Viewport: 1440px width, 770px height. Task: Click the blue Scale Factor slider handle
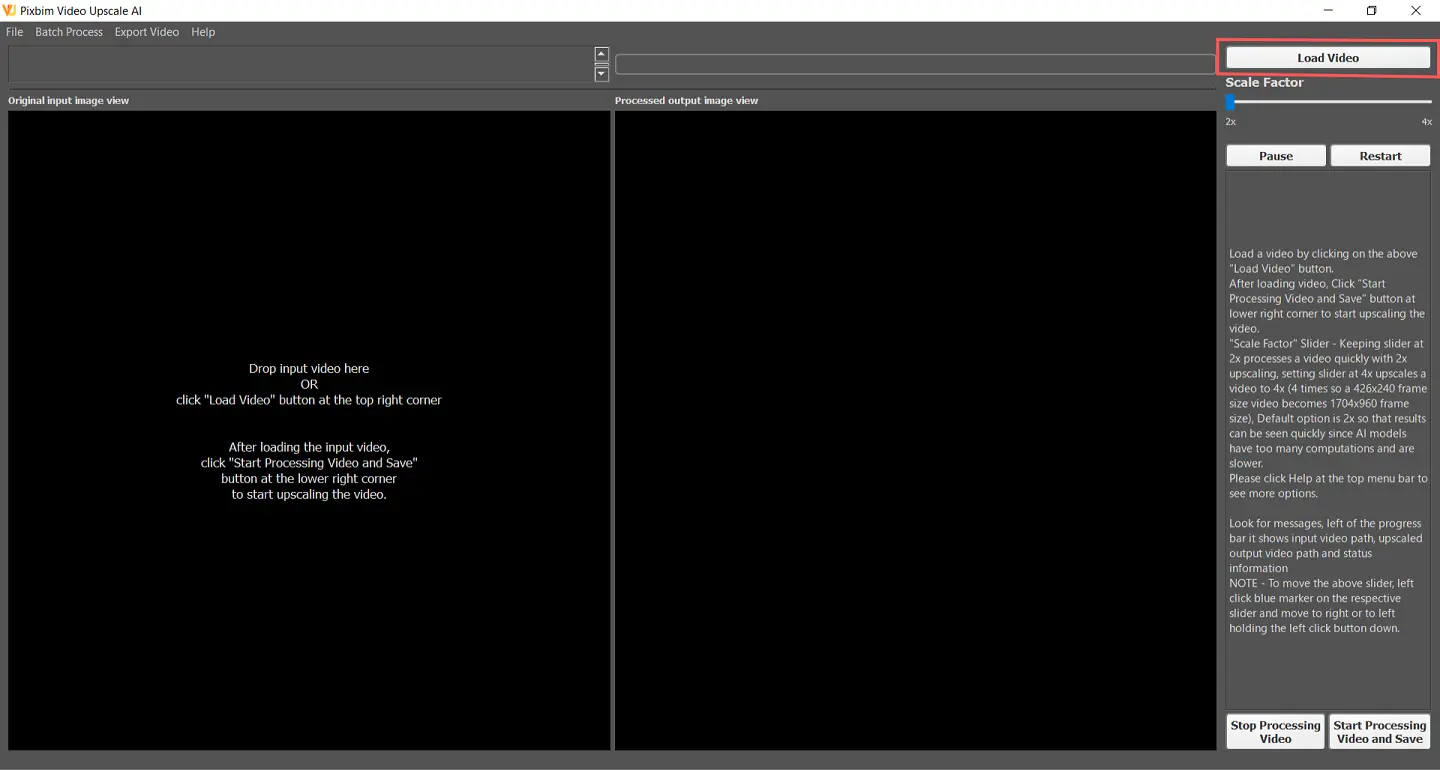tap(1231, 102)
